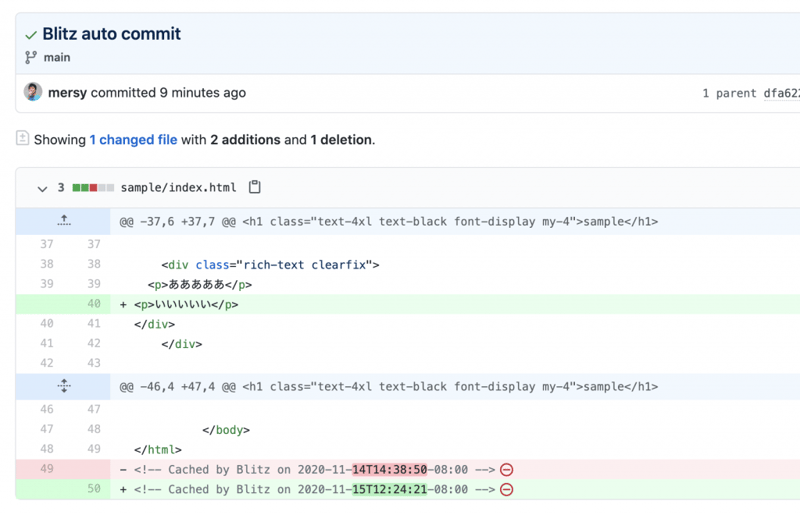Click line number 43 in the diff
The image size is (800, 515).
[93, 363]
